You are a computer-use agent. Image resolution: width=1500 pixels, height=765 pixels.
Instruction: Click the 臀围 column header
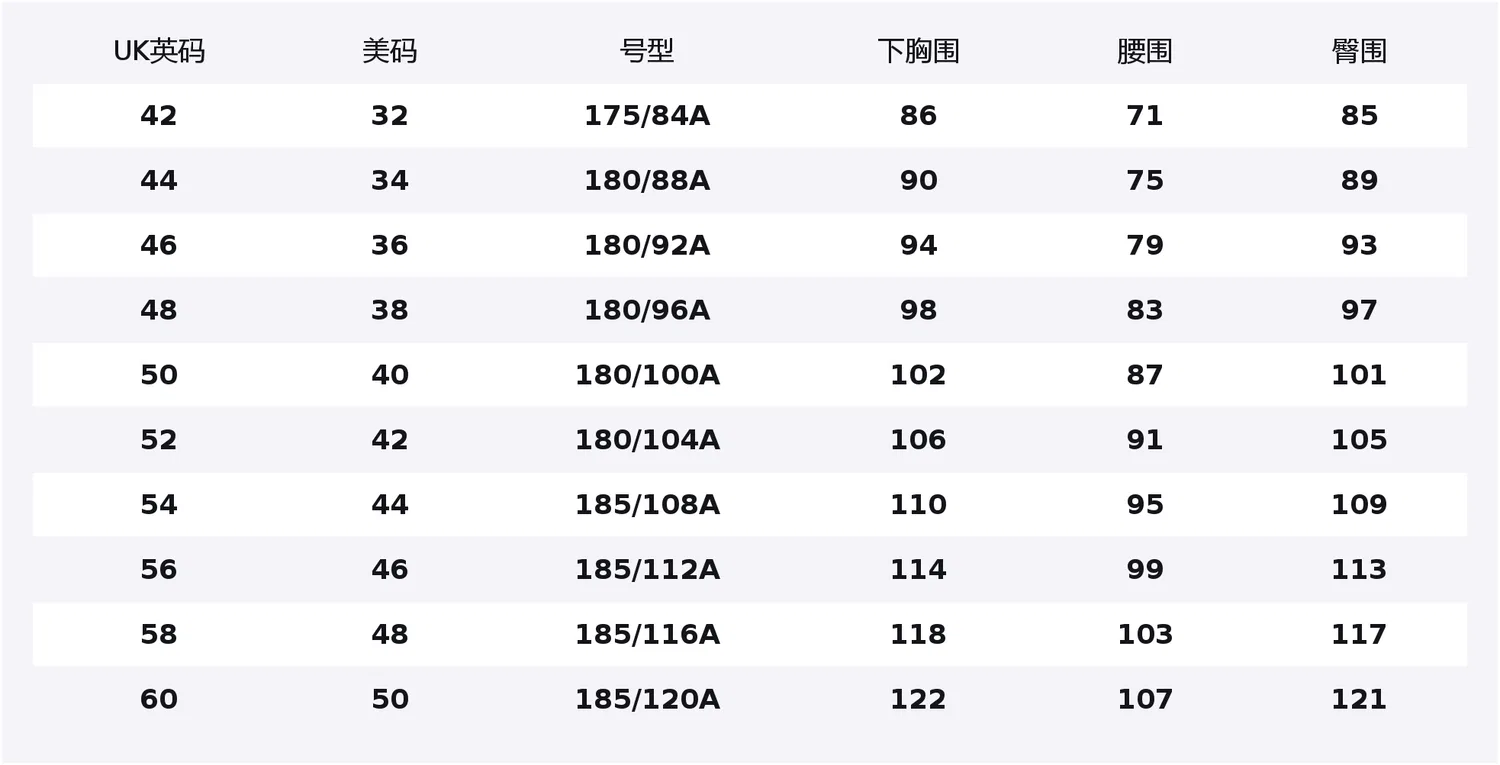(1359, 51)
